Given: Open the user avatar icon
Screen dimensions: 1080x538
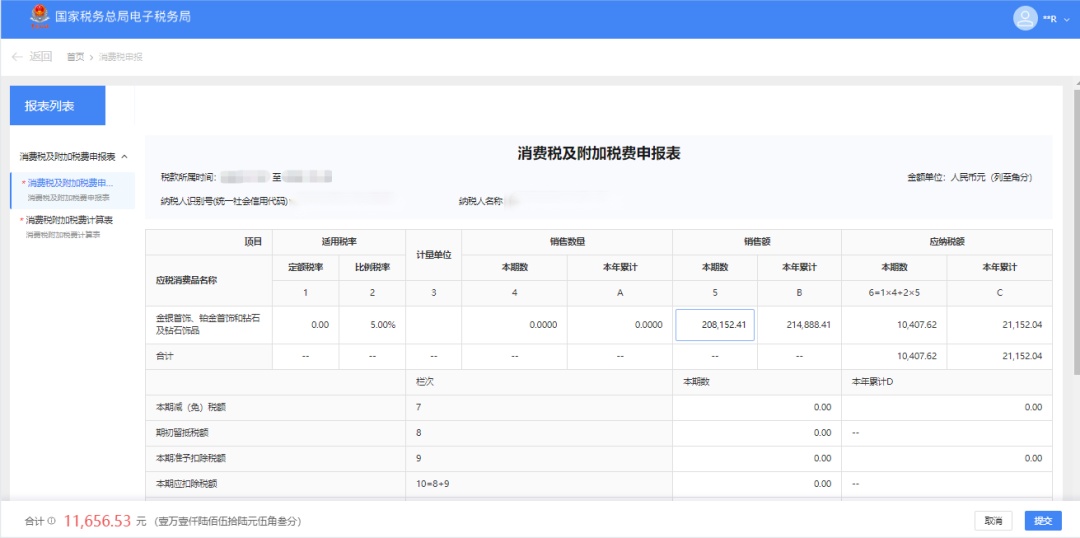Looking at the screenshot, I should [x=1025, y=18].
